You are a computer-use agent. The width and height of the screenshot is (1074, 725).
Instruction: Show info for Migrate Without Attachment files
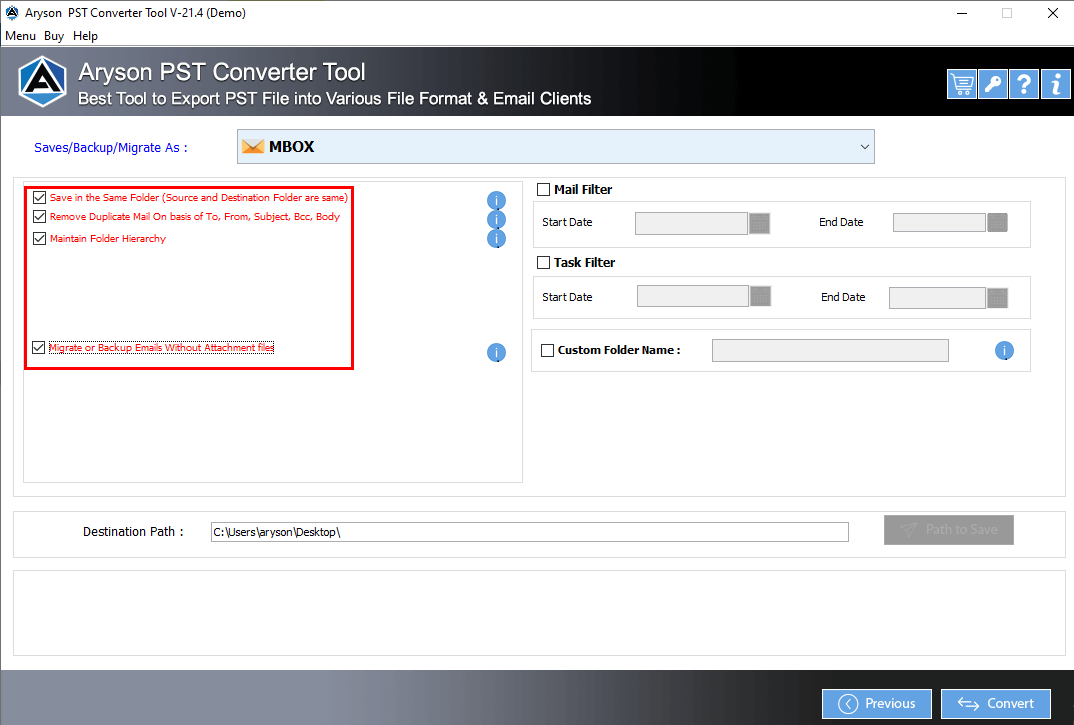(x=496, y=352)
